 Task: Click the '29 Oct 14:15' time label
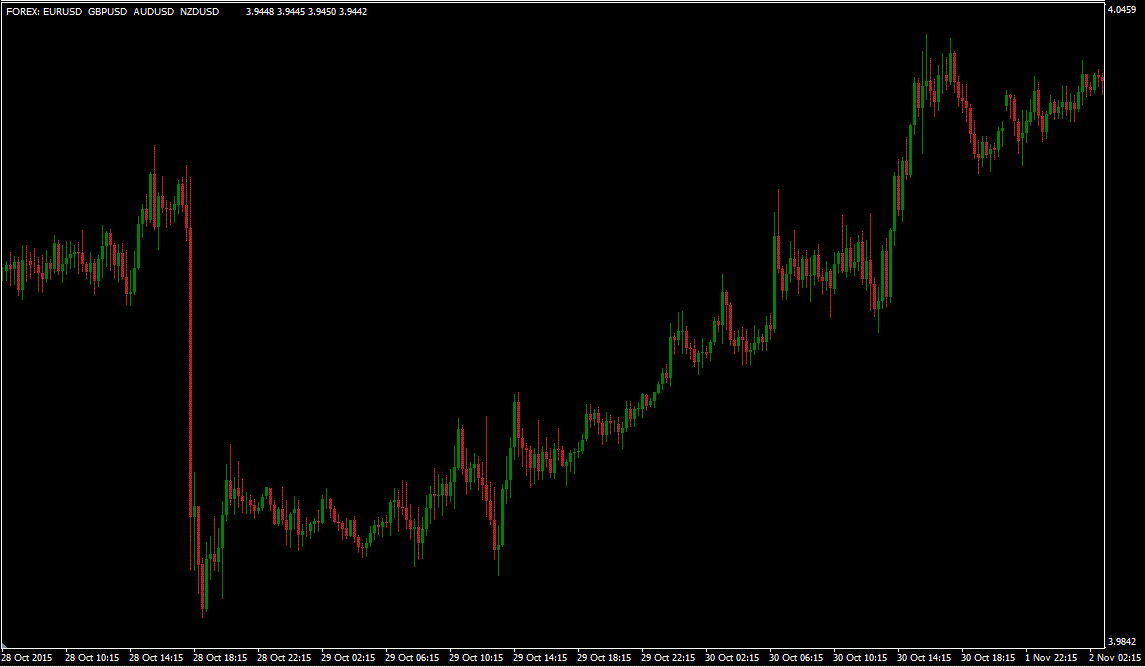point(540,658)
